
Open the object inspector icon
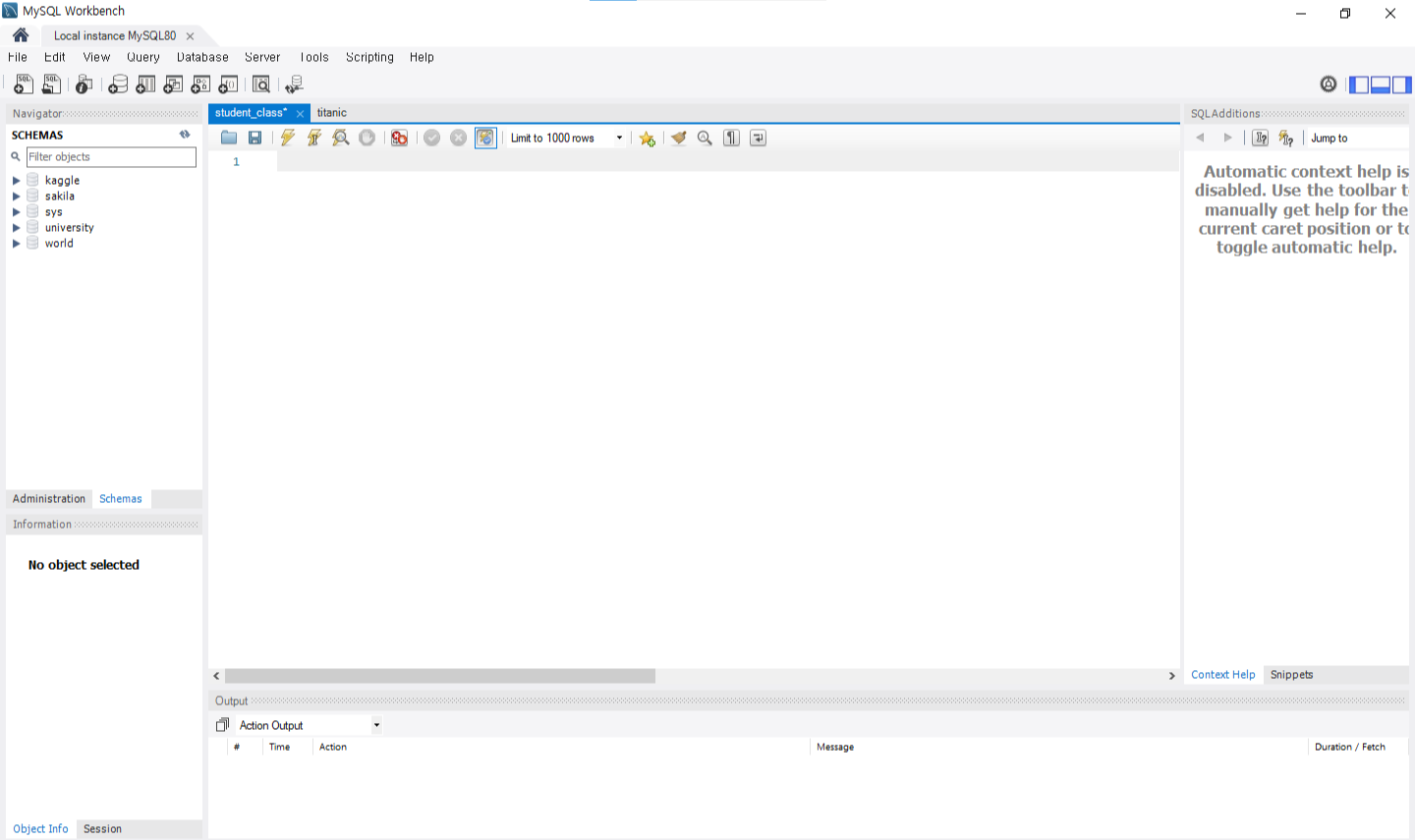[85, 84]
